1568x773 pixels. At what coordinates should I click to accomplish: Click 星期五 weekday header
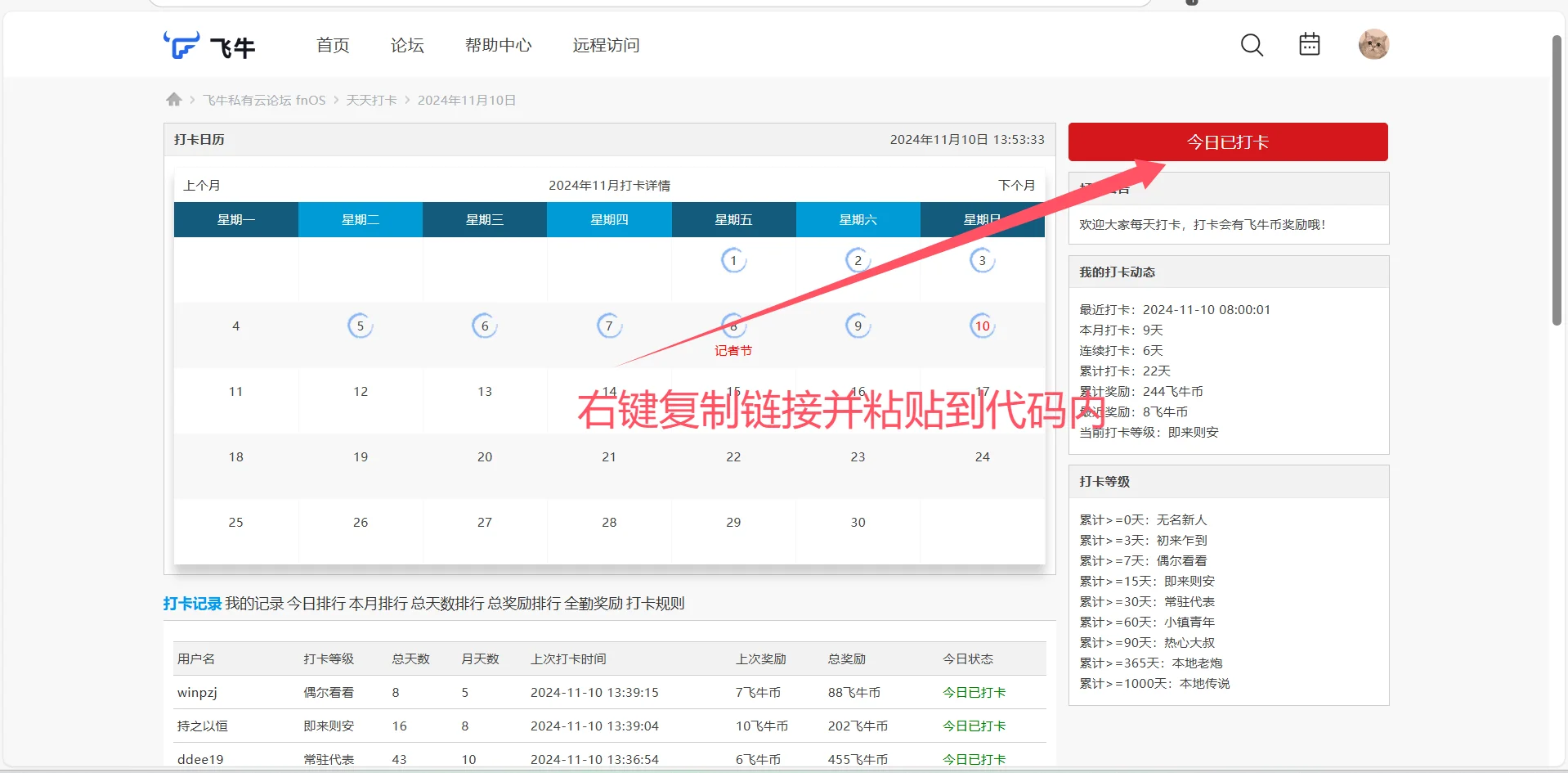point(733,220)
